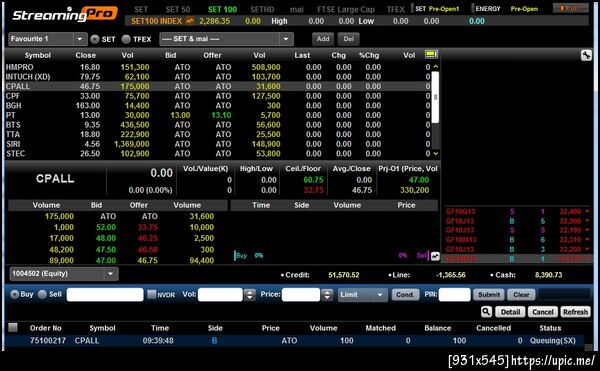Viewport: 600px width, 371px height.
Task: Click the Cash value 8,390.73
Action: pyautogui.click(x=548, y=275)
